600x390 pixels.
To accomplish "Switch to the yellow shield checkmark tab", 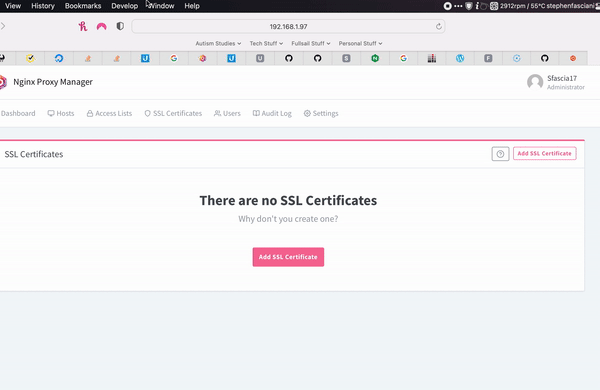I will [x=30, y=58].
